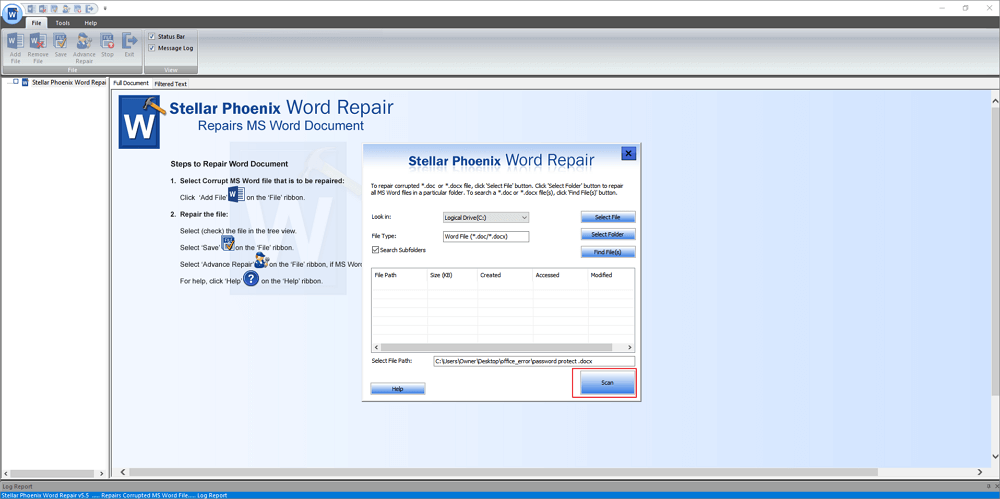This screenshot has width=1000, height=499.
Task: Click the Remove File ribbon icon
Action: [x=38, y=46]
